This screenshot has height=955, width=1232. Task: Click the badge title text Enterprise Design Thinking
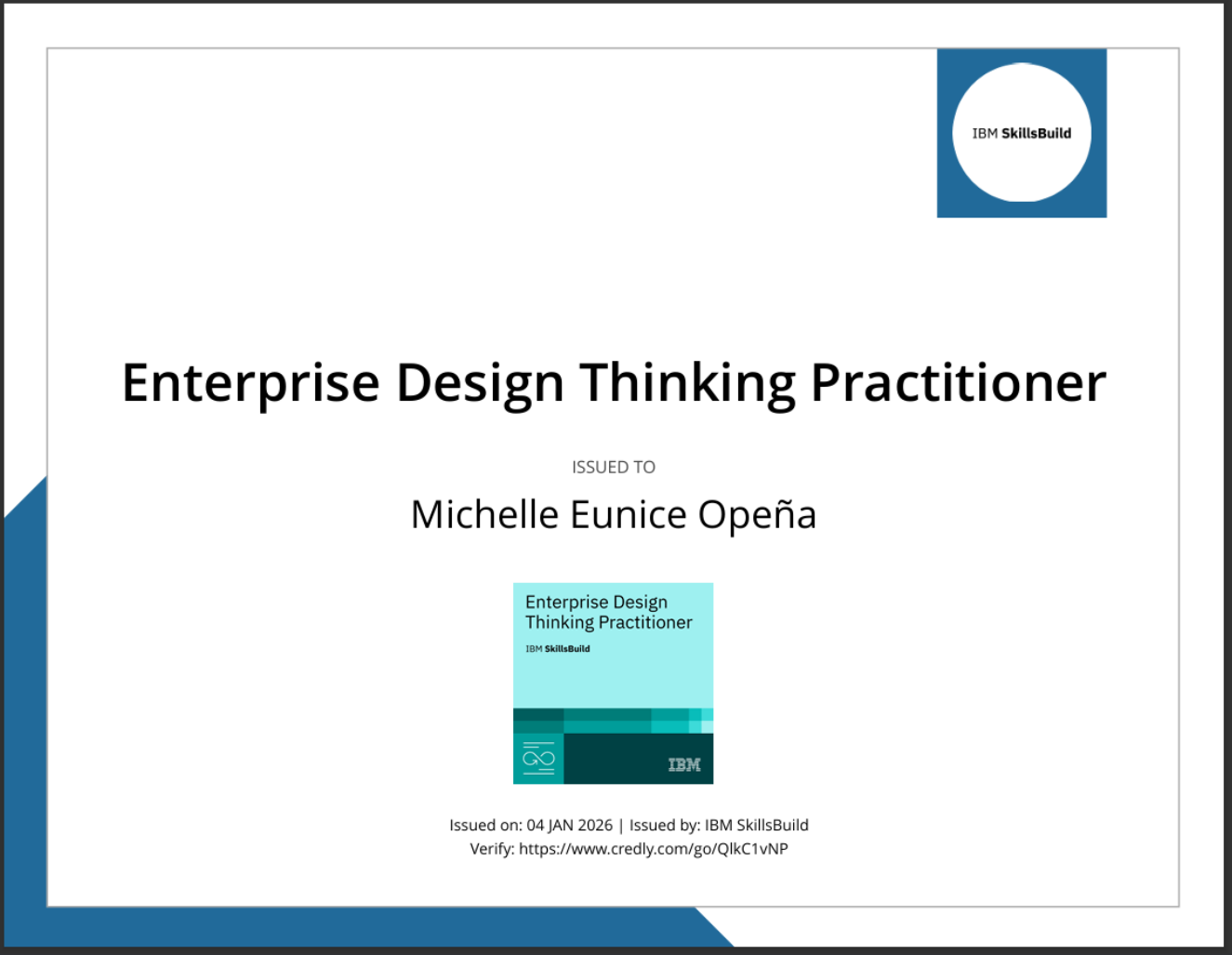pos(596,602)
